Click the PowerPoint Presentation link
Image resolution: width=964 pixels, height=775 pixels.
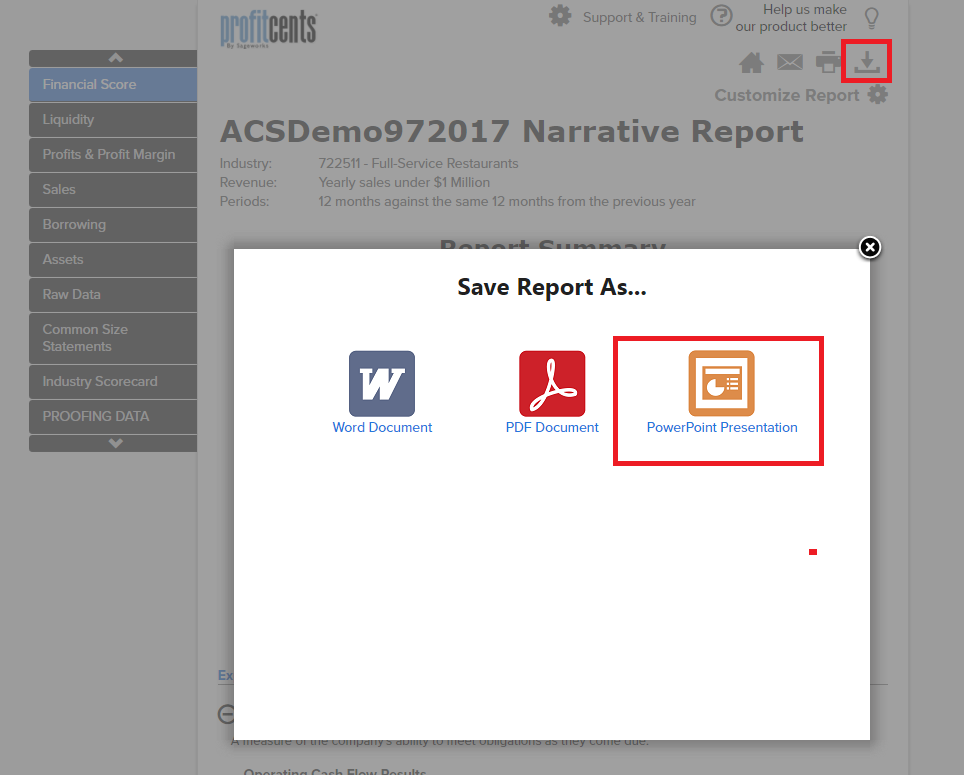[722, 427]
